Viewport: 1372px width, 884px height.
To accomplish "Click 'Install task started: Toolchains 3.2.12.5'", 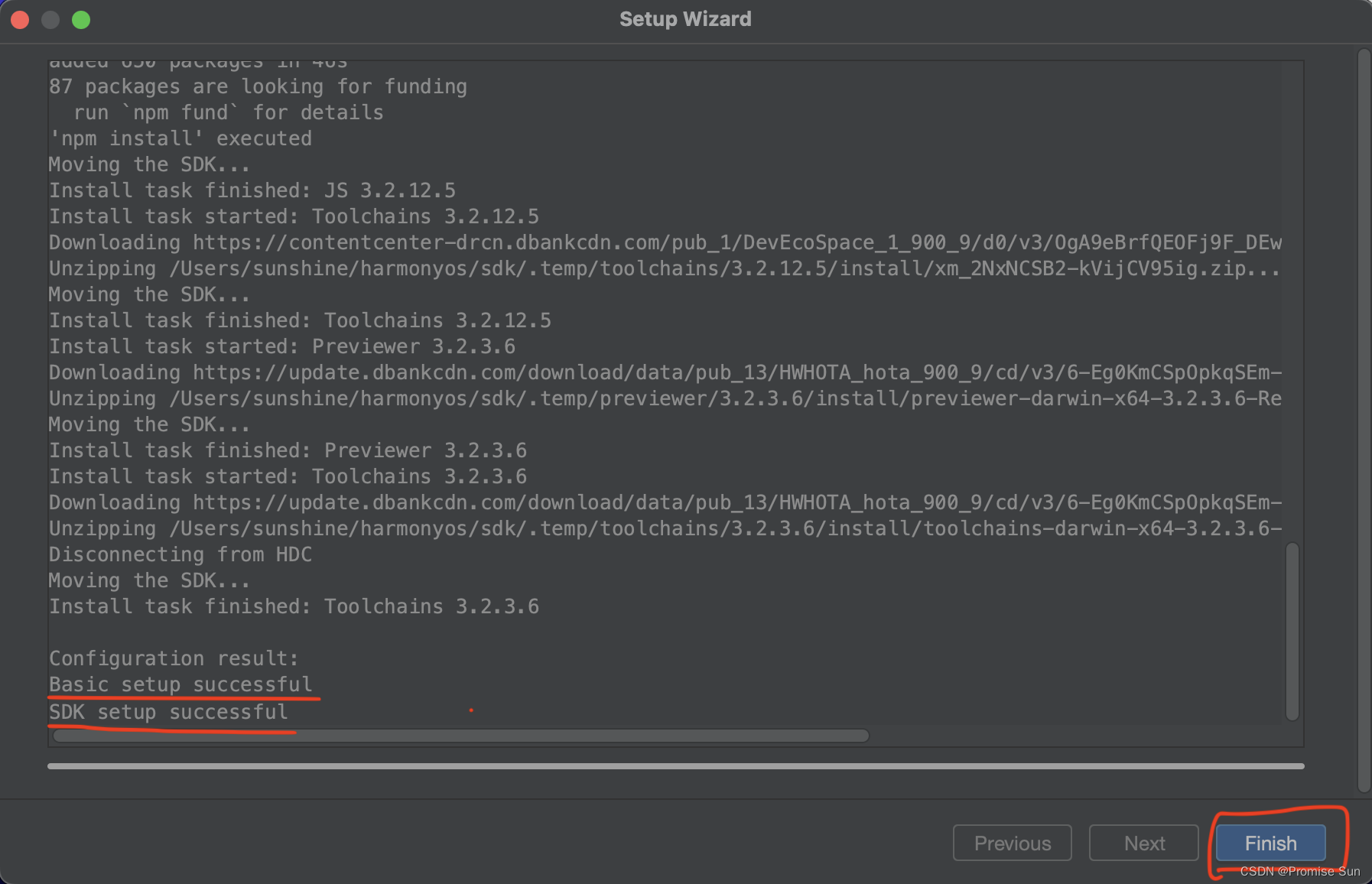I will [294, 216].
